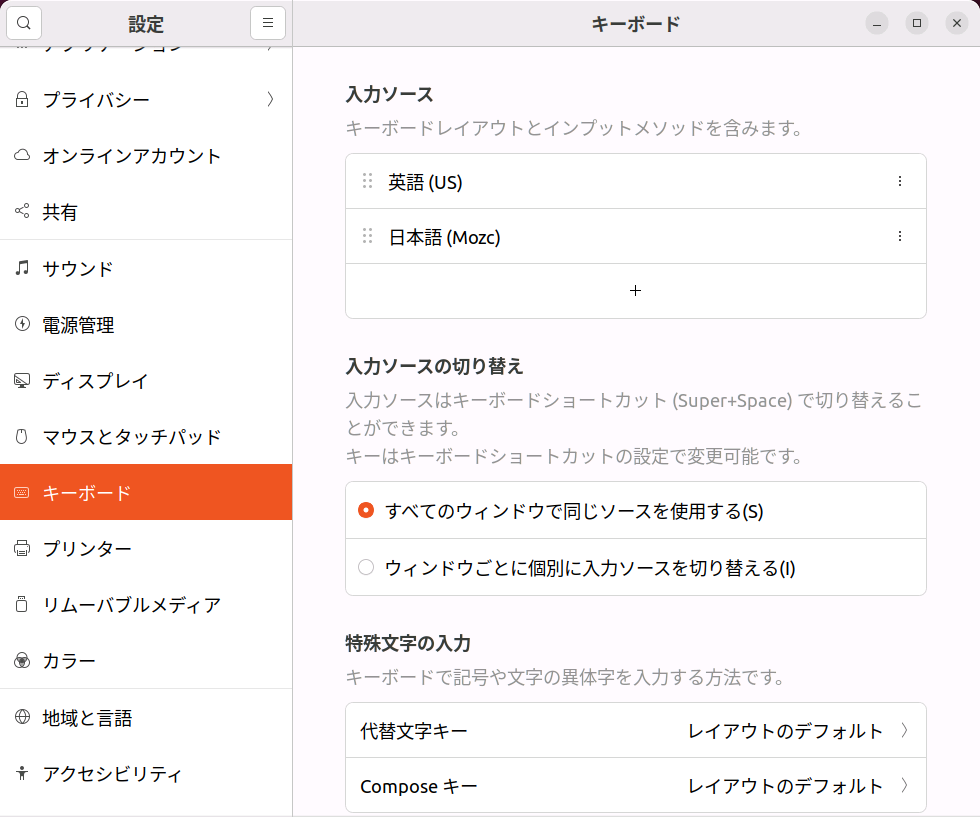Click the share icon beside 共有

[x=22, y=211]
